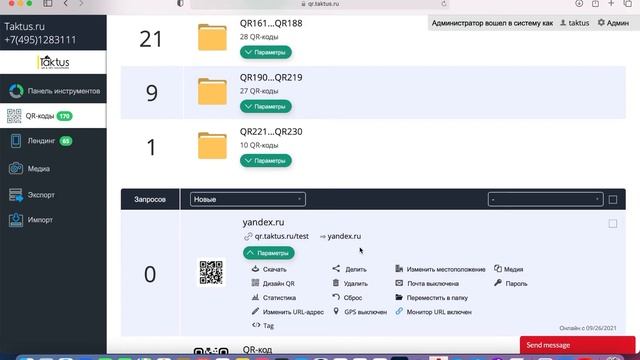Click the Send message chat button
640x360 pixels.
click(578, 345)
